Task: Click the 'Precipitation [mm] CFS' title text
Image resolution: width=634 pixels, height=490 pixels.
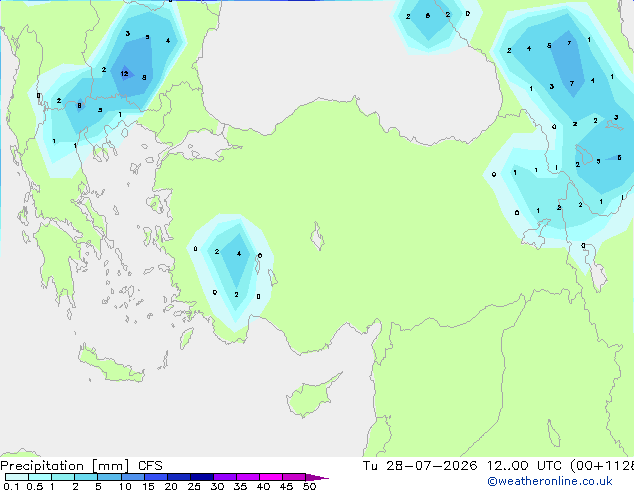Action: 81,466
